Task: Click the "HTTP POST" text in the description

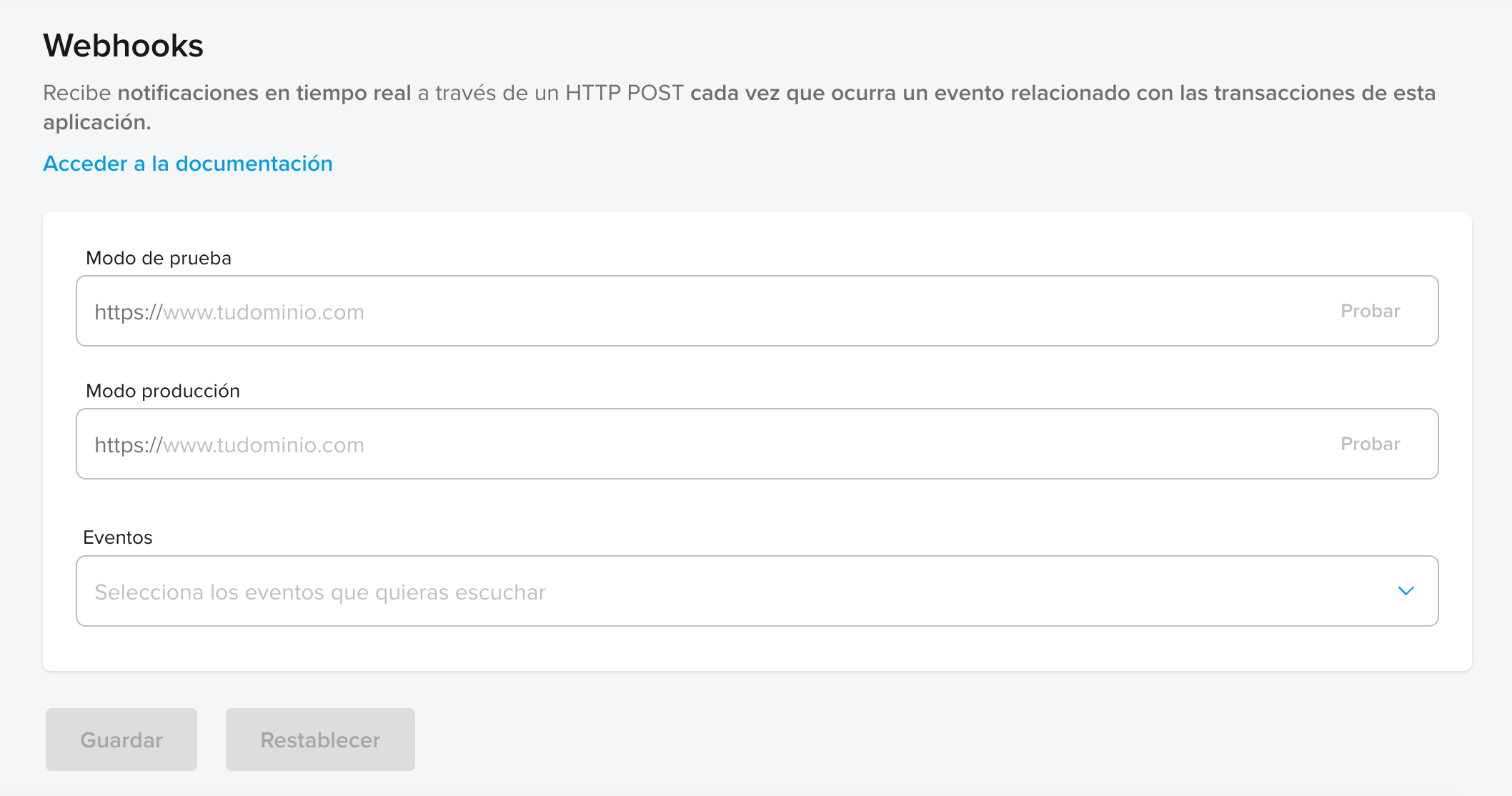Action: [x=625, y=93]
